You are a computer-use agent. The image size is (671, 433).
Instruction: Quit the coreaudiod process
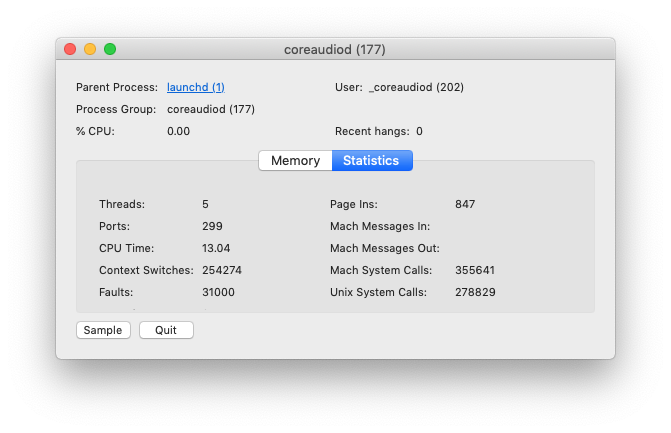pyautogui.click(x=166, y=330)
